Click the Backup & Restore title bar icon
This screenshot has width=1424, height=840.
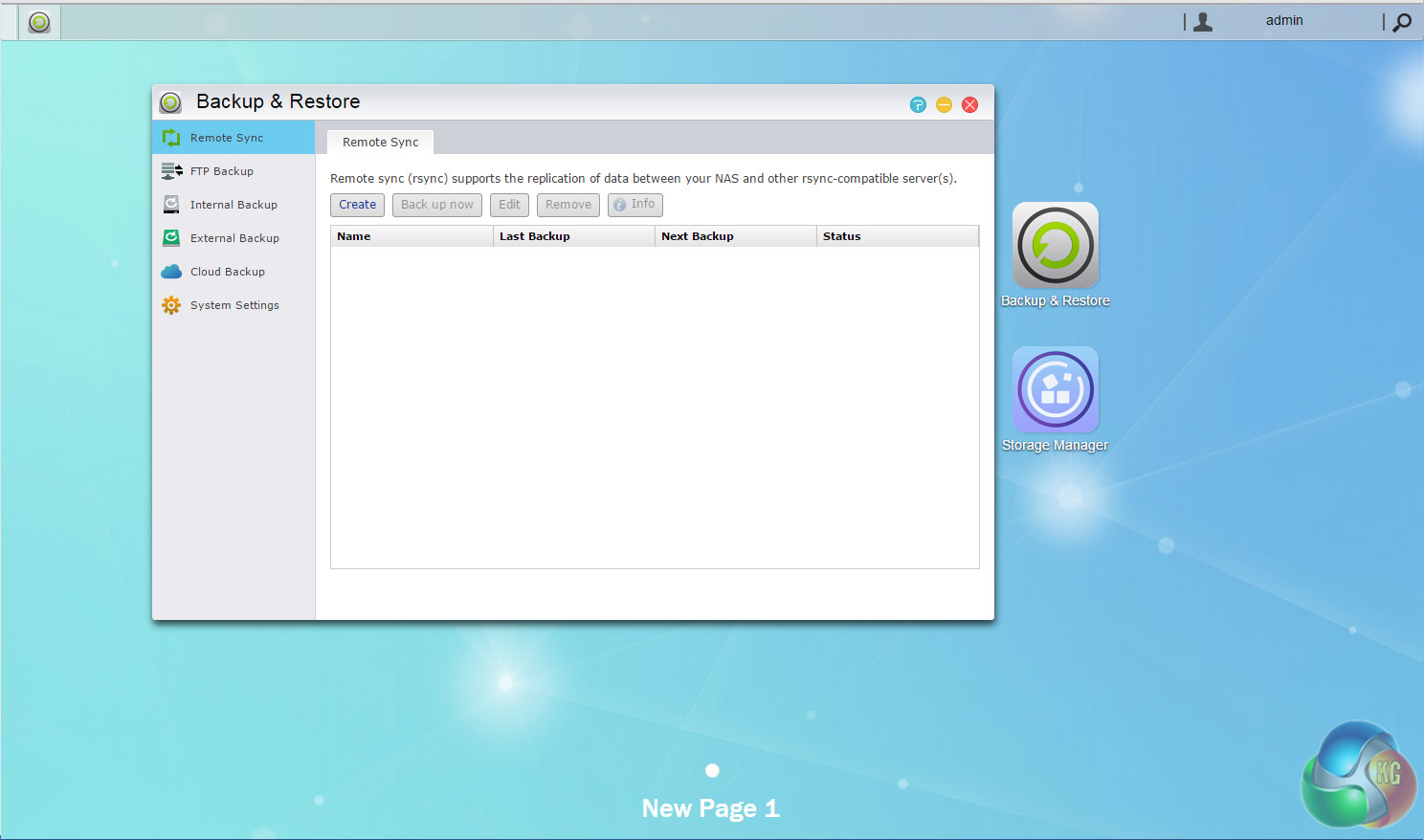(x=170, y=102)
